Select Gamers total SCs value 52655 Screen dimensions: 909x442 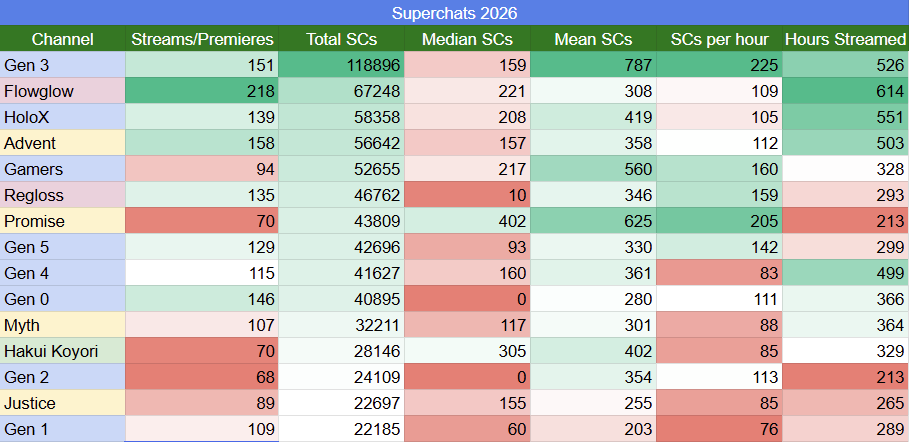coord(341,169)
